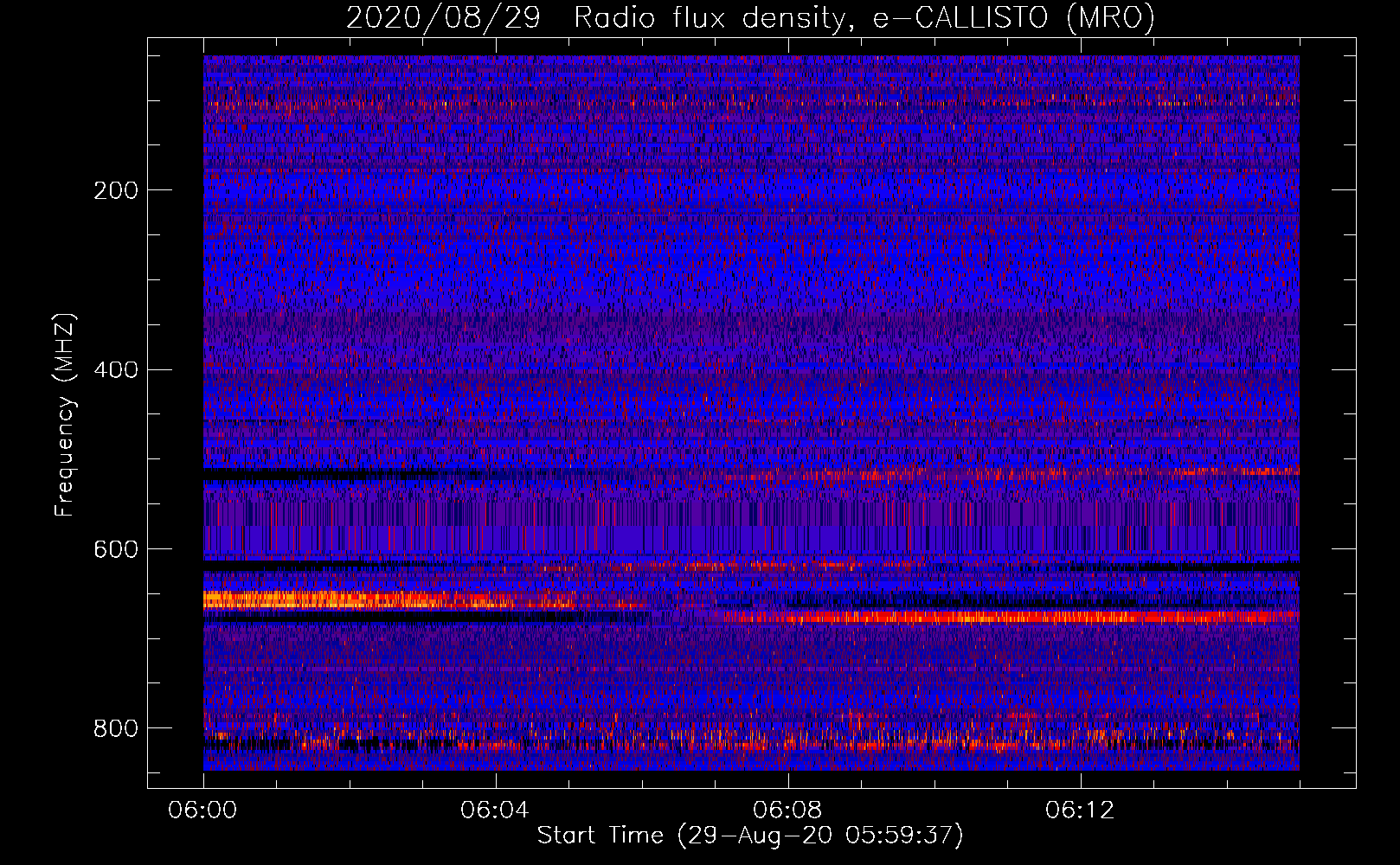Click the plot title 'Radio flux density, e-CALLISTO (MRO)'

864,18
